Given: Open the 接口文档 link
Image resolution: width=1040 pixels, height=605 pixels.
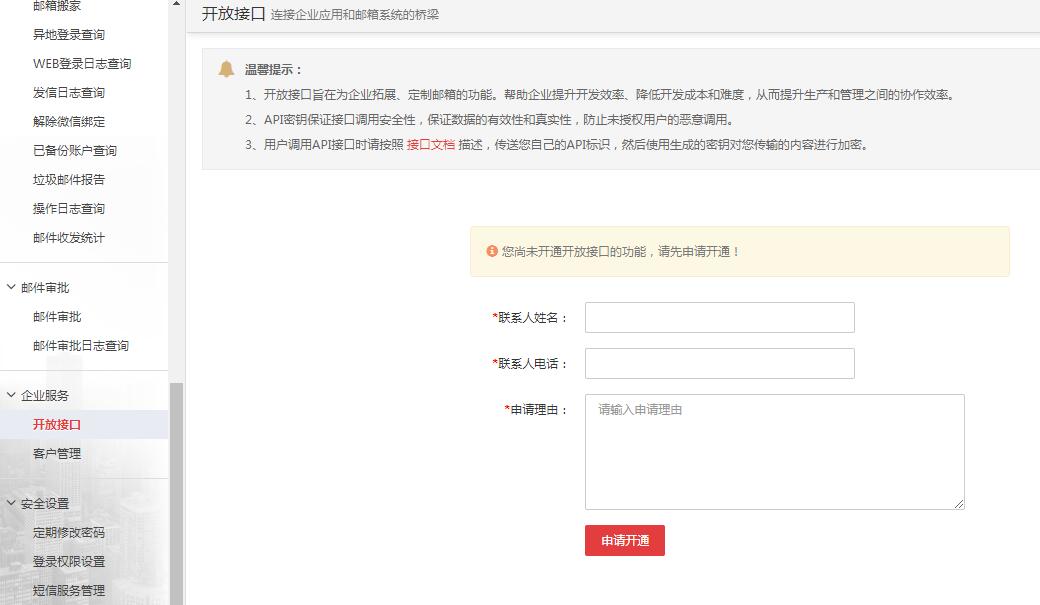Looking at the screenshot, I should (430, 144).
